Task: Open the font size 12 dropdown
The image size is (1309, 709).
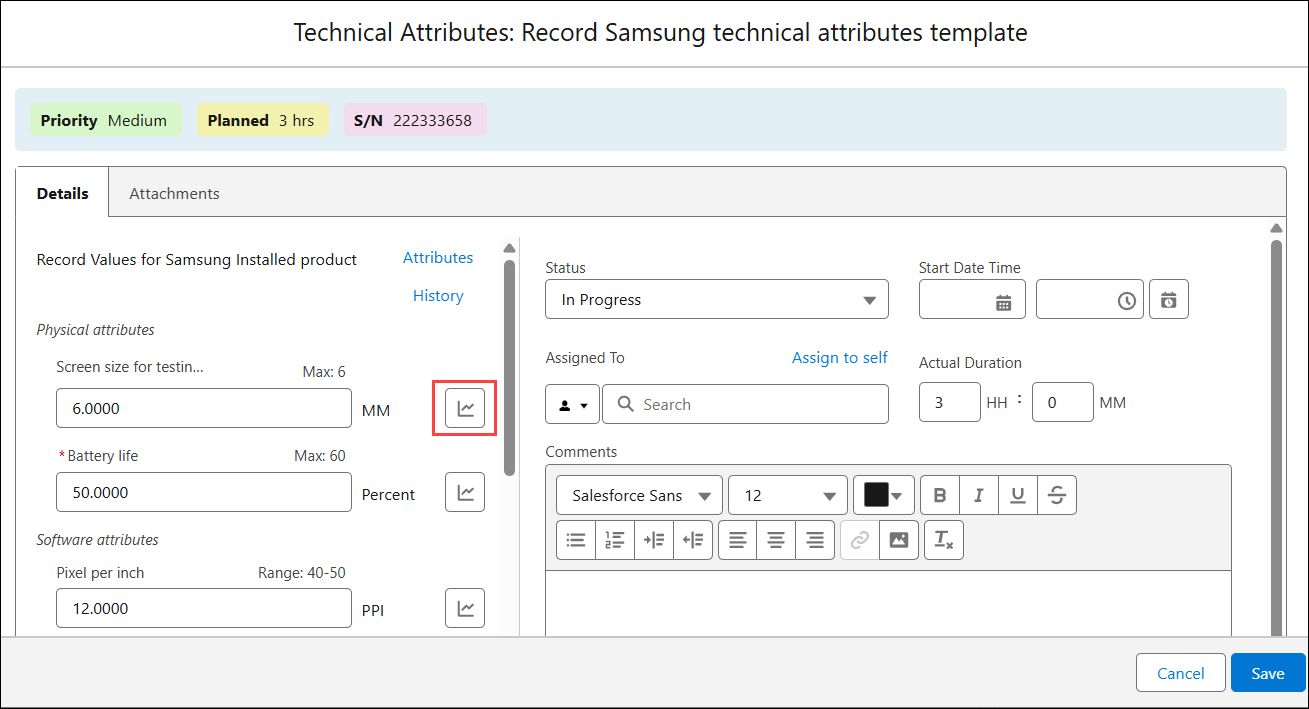Action: (788, 495)
